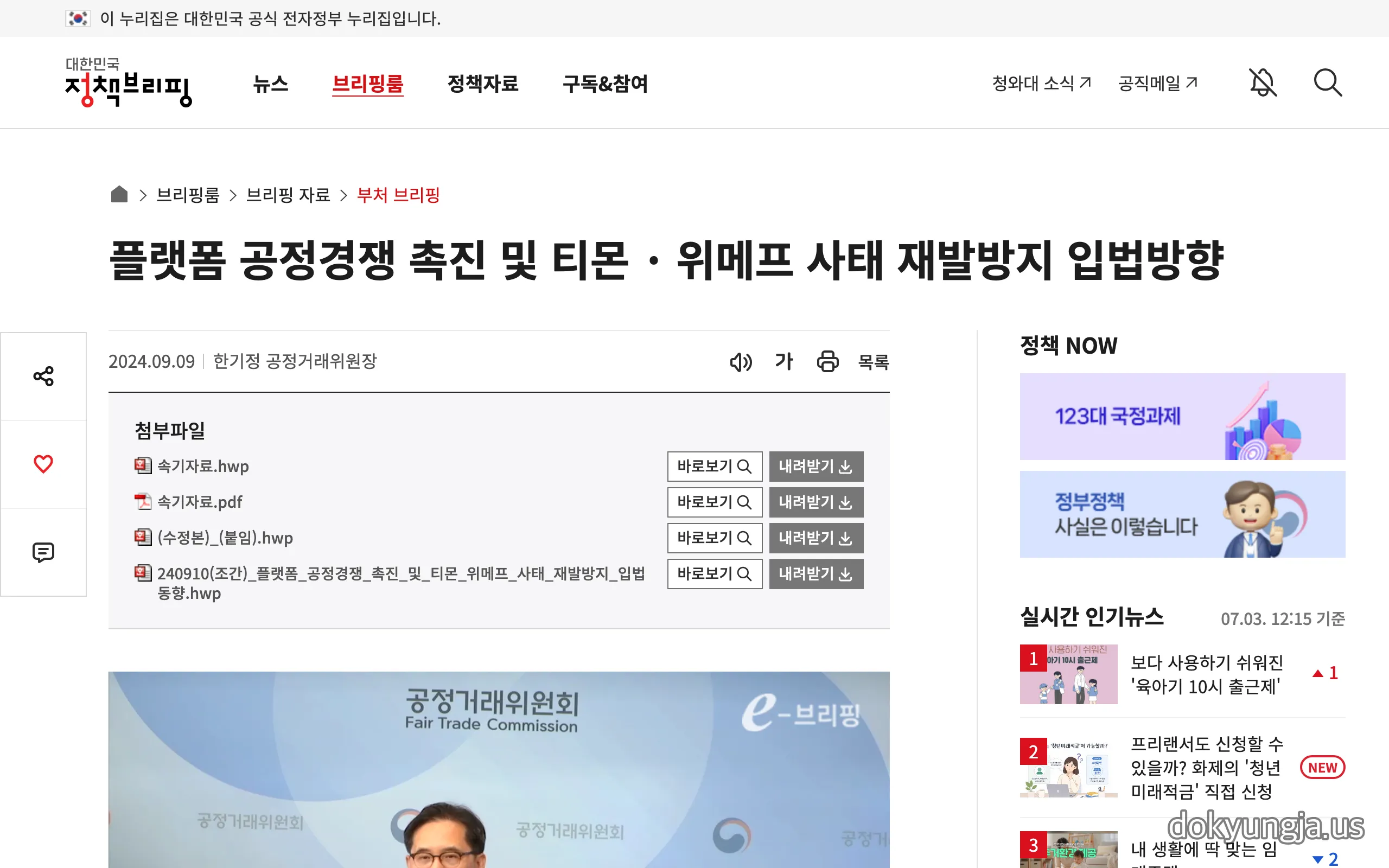Viewport: 1389px width, 868px height.
Task: Visit the 공직메일 external link
Action: click(x=1158, y=83)
